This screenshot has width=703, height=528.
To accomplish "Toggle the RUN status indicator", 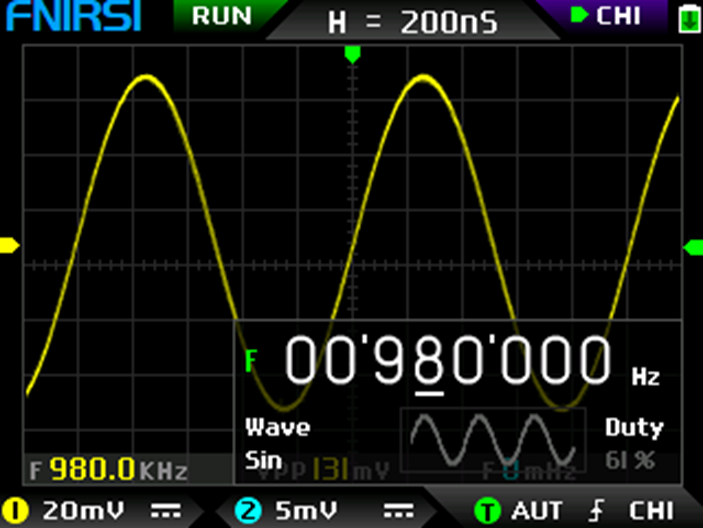I will [221, 16].
